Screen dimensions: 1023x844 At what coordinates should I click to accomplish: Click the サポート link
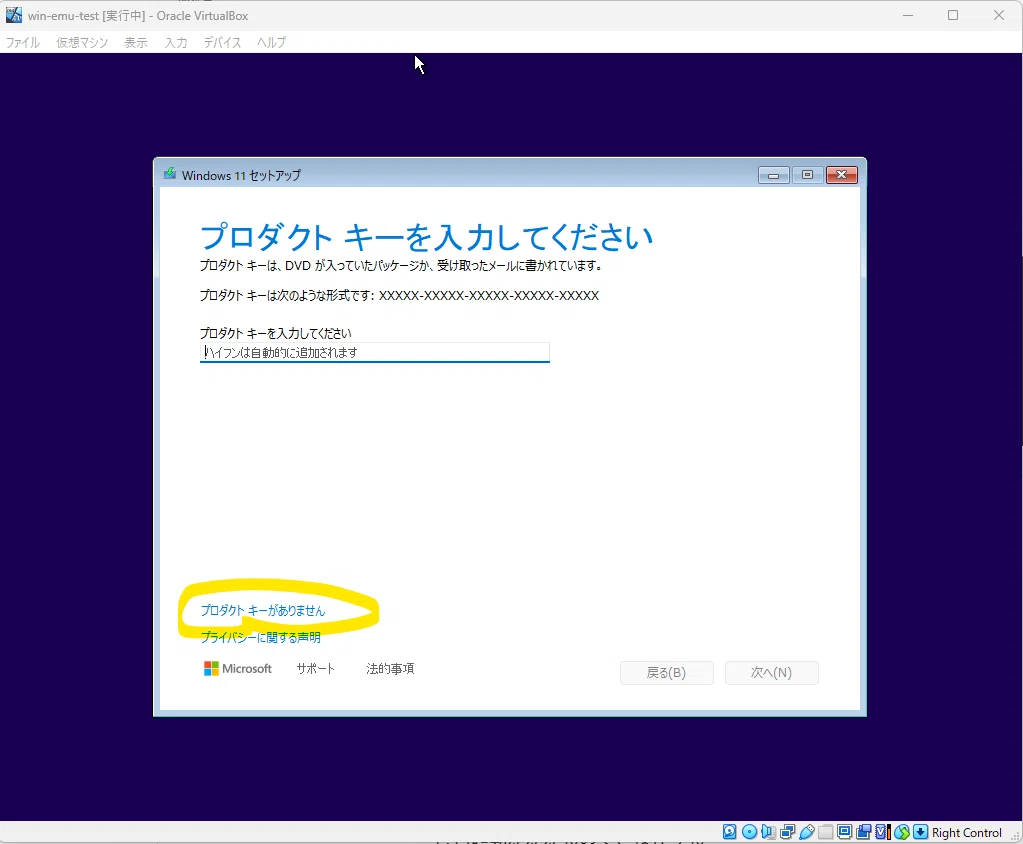click(316, 669)
